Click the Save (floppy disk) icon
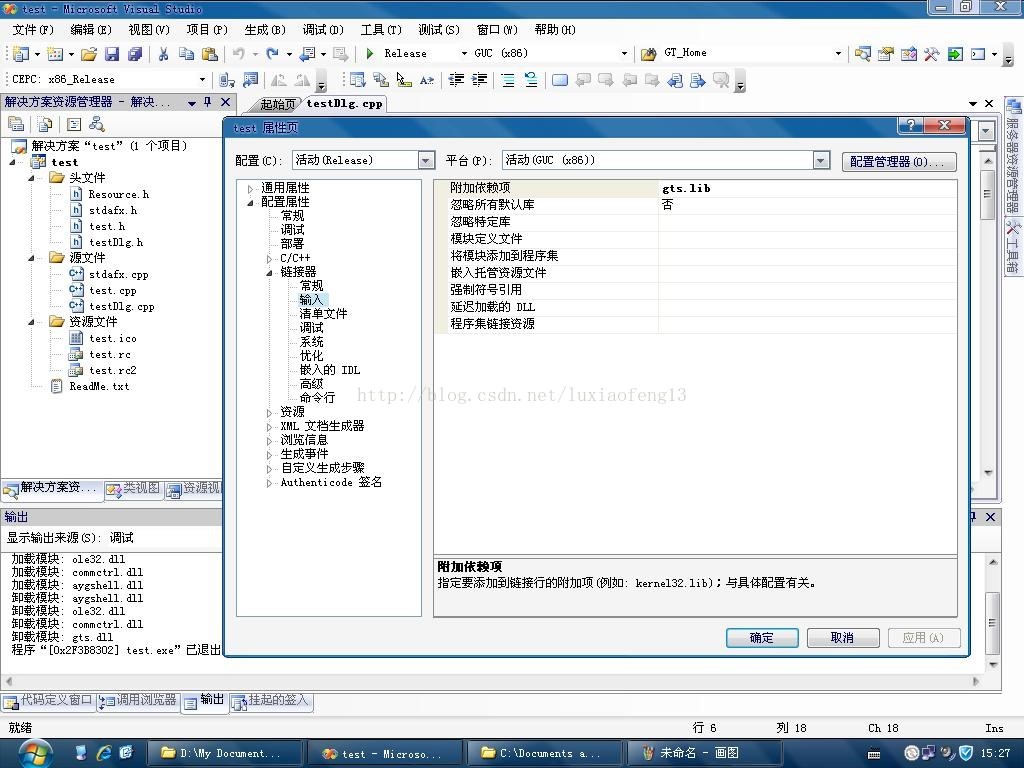Screen dimensions: 1024x768 (x=112, y=54)
